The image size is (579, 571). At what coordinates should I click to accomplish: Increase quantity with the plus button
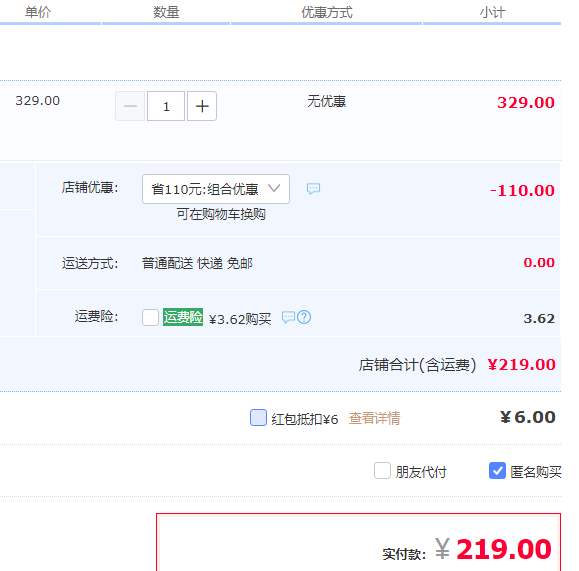202,106
